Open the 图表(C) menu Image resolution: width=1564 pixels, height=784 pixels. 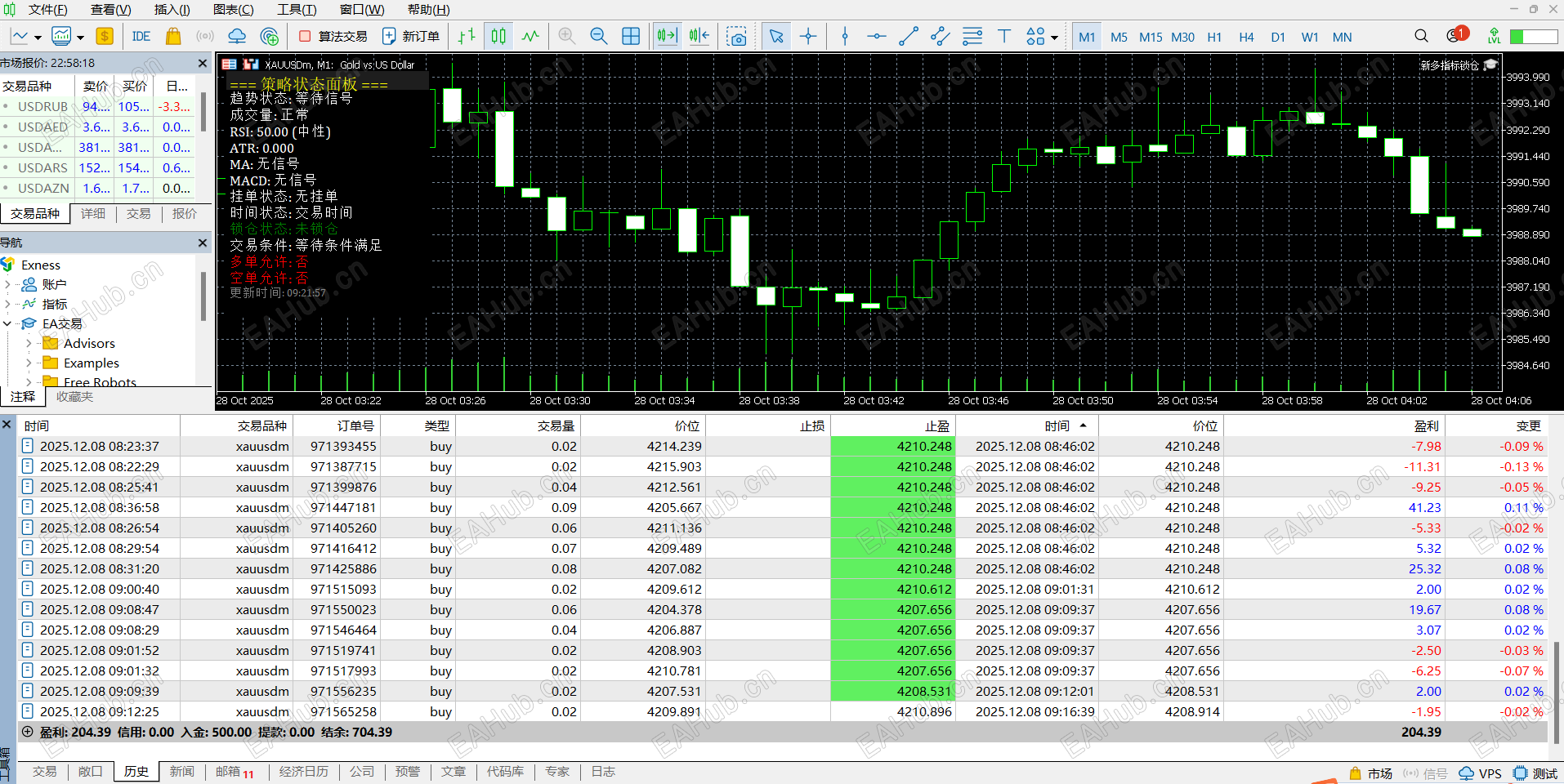[233, 10]
